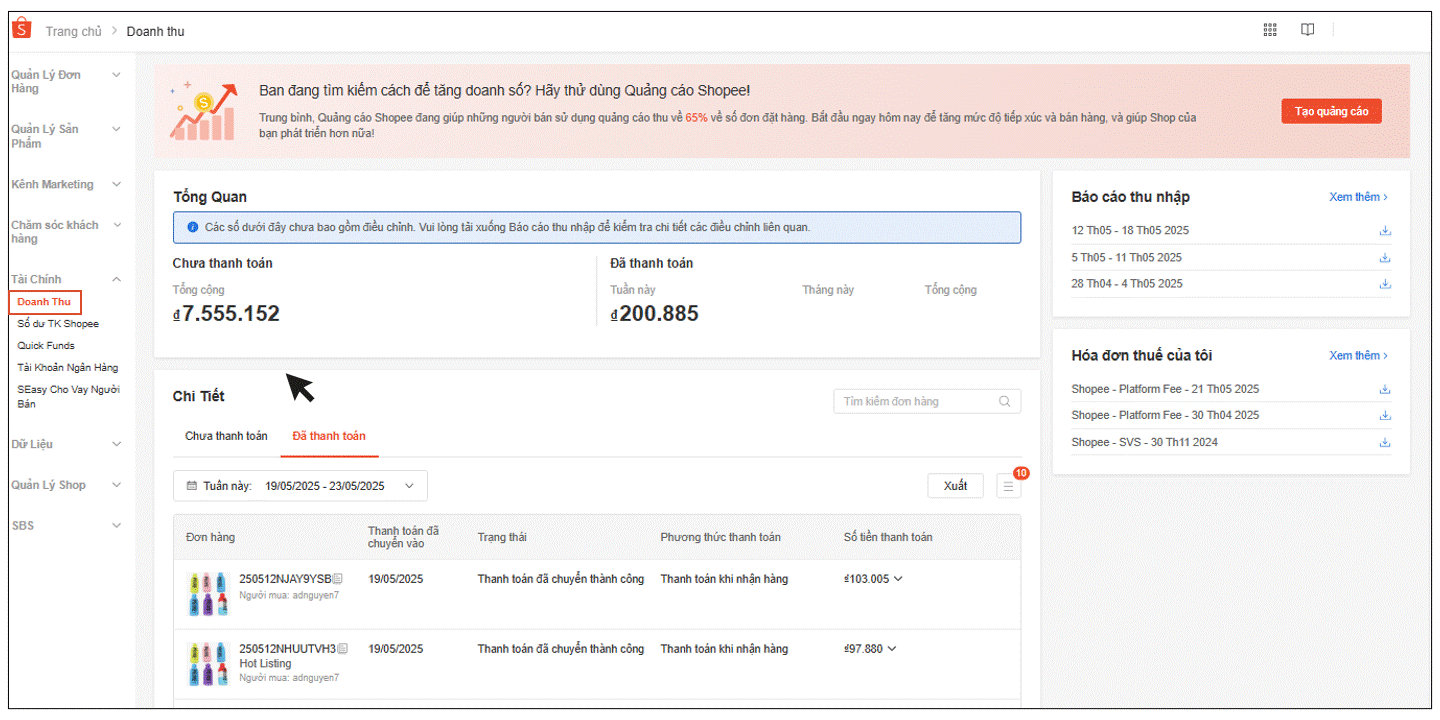This screenshot has height=720, width=1440.
Task: Download Shopee SVS 30 Th11 2024 invoice
Action: 1385,442
